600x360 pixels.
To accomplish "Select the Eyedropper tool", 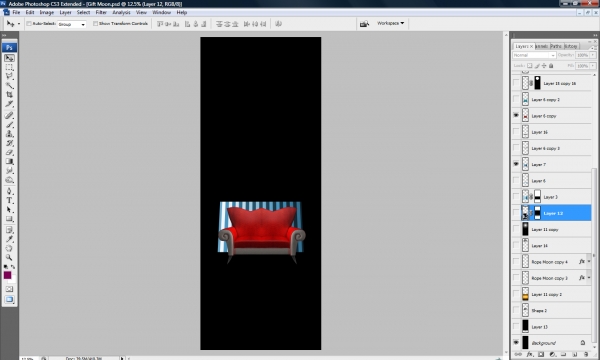I will (10, 239).
